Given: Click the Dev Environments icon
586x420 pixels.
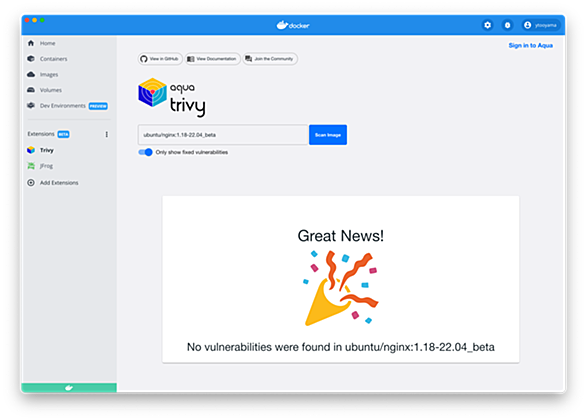Looking at the screenshot, I should [x=31, y=106].
